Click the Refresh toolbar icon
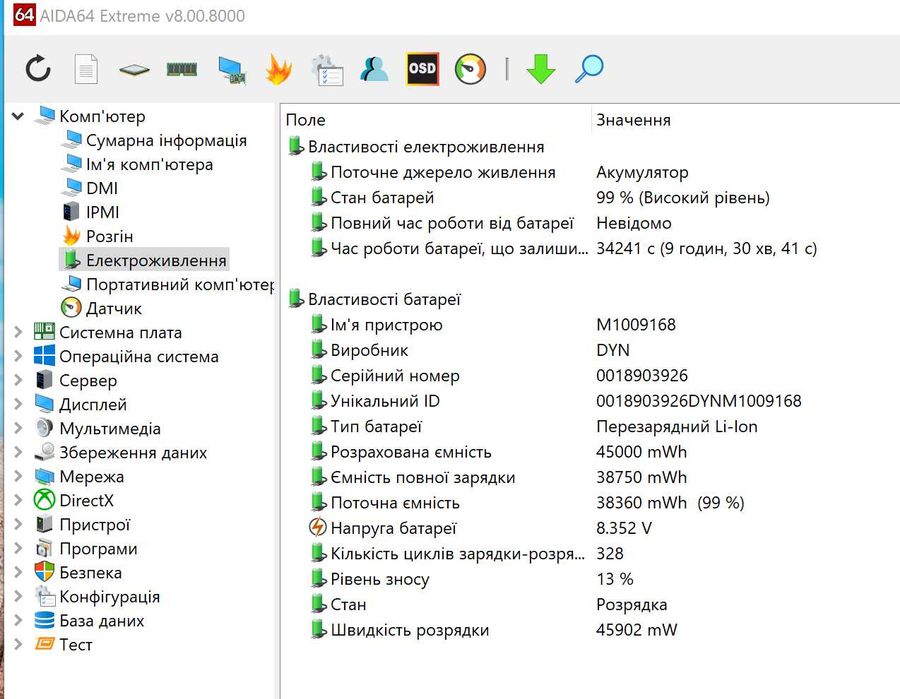Image resolution: width=900 pixels, height=699 pixels. 38,69
